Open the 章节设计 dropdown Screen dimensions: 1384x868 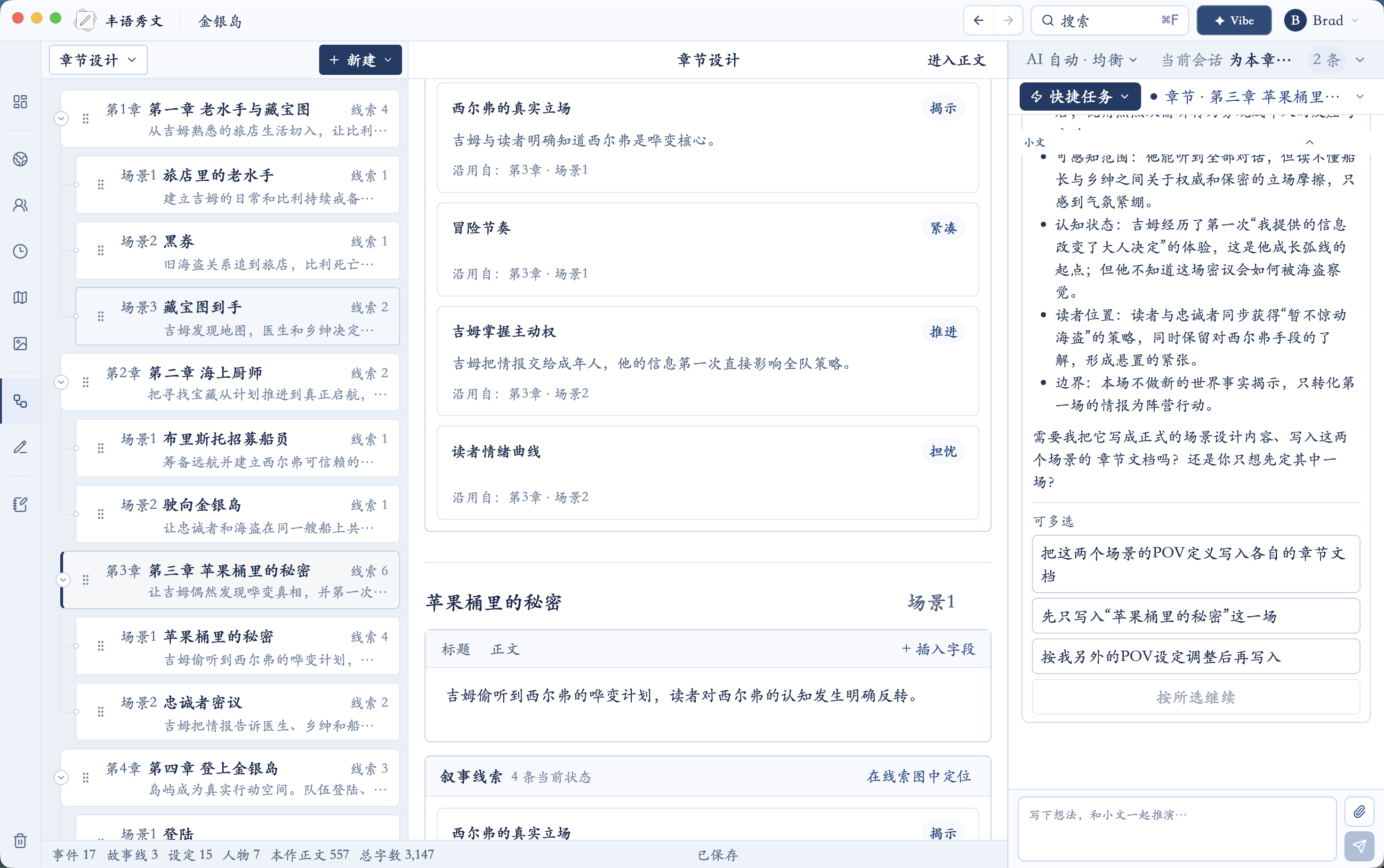click(x=98, y=60)
